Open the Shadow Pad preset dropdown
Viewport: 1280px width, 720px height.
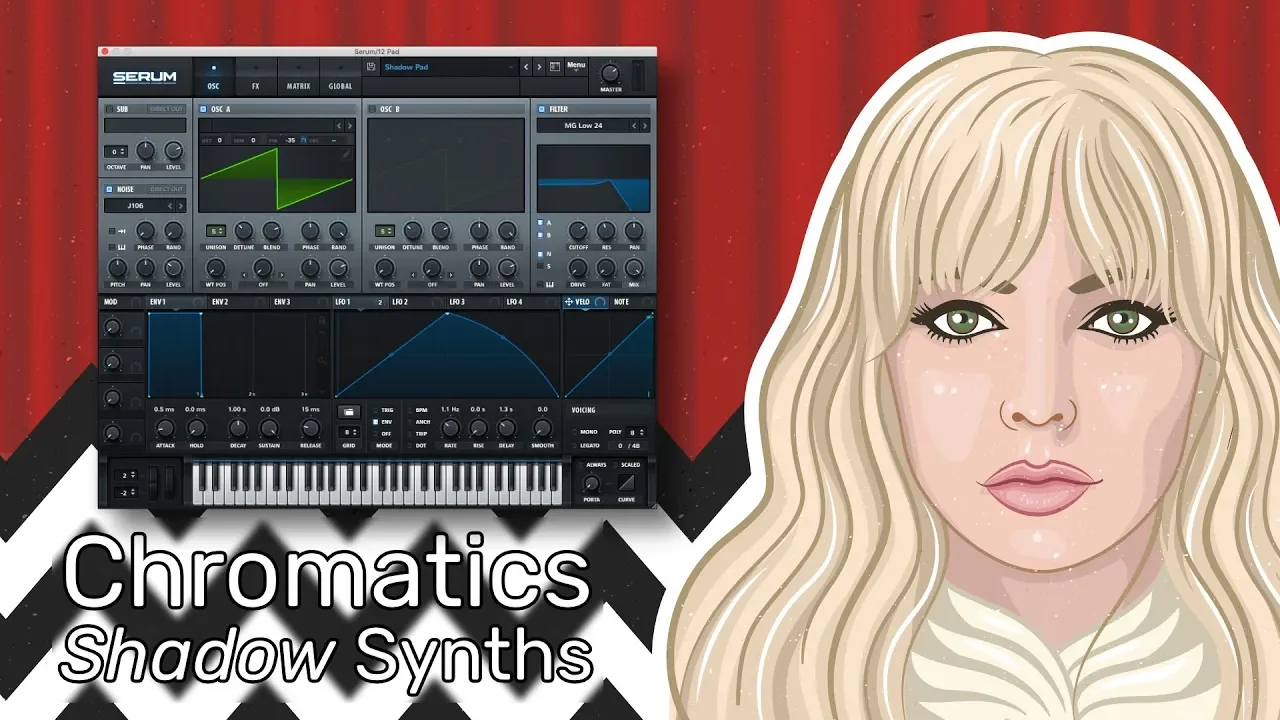click(449, 67)
